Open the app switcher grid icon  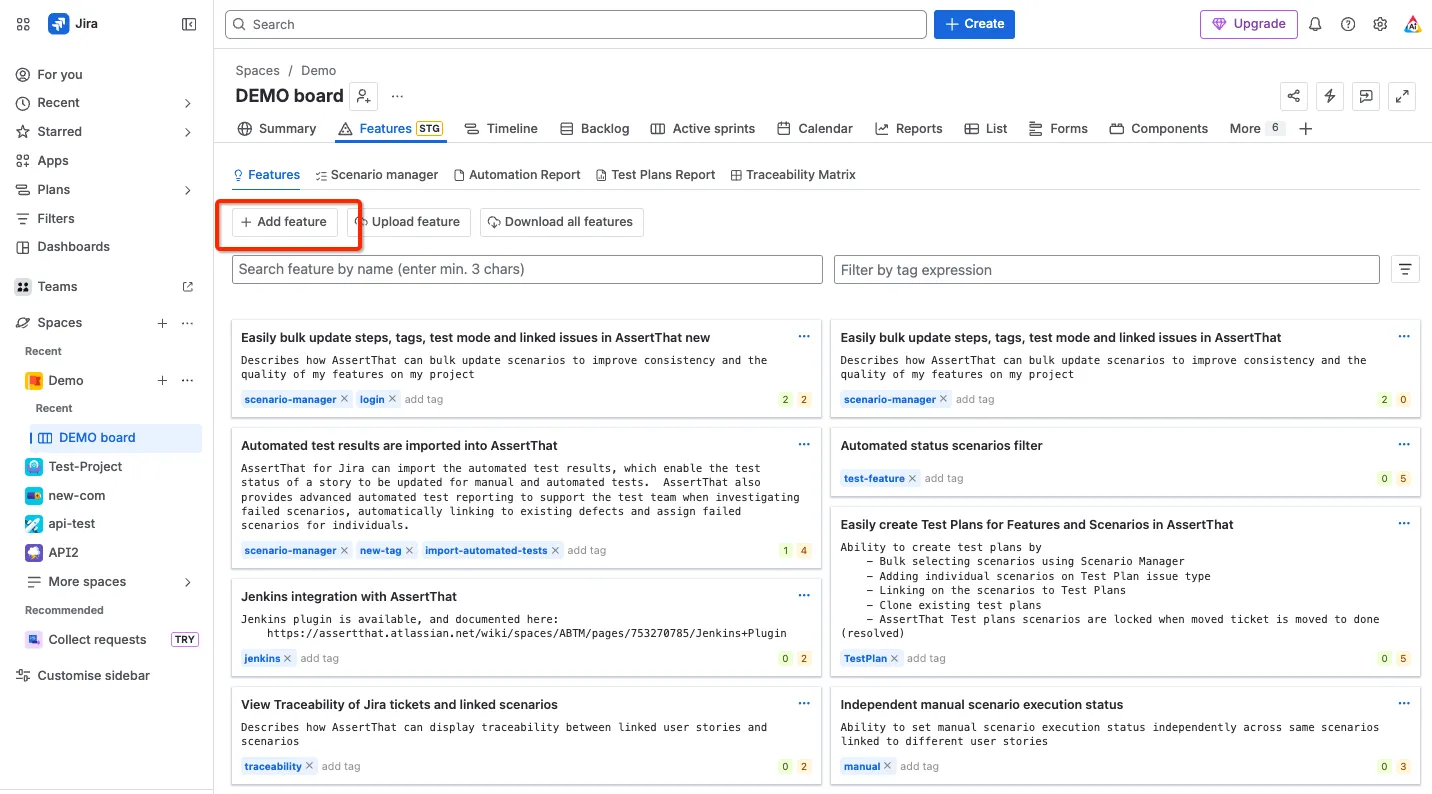tap(23, 24)
